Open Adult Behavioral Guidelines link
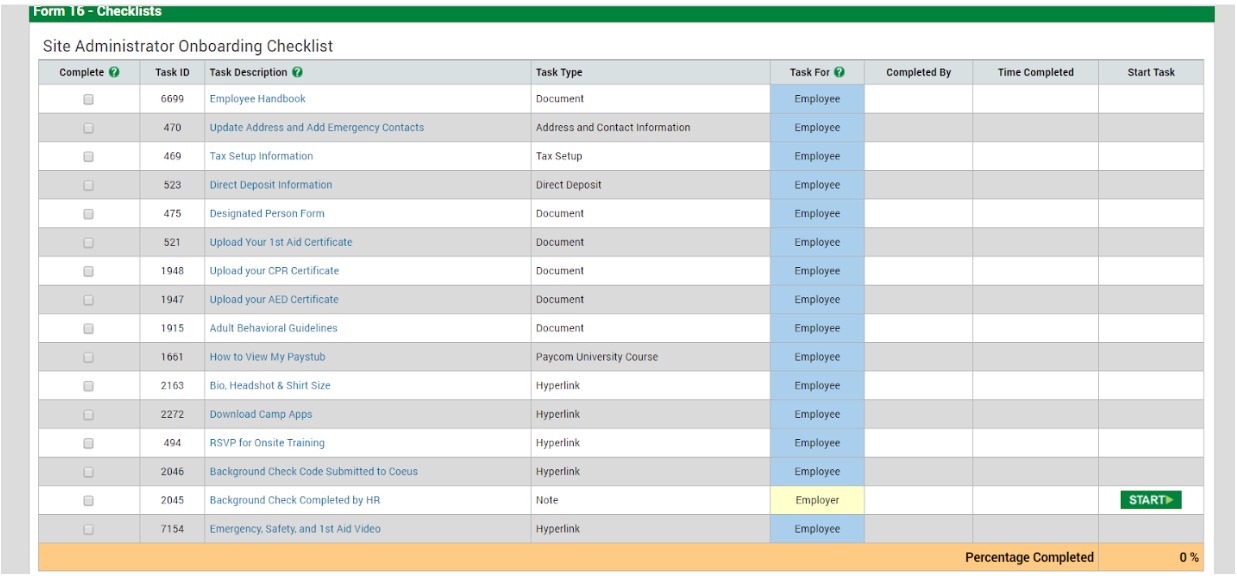 273,328
